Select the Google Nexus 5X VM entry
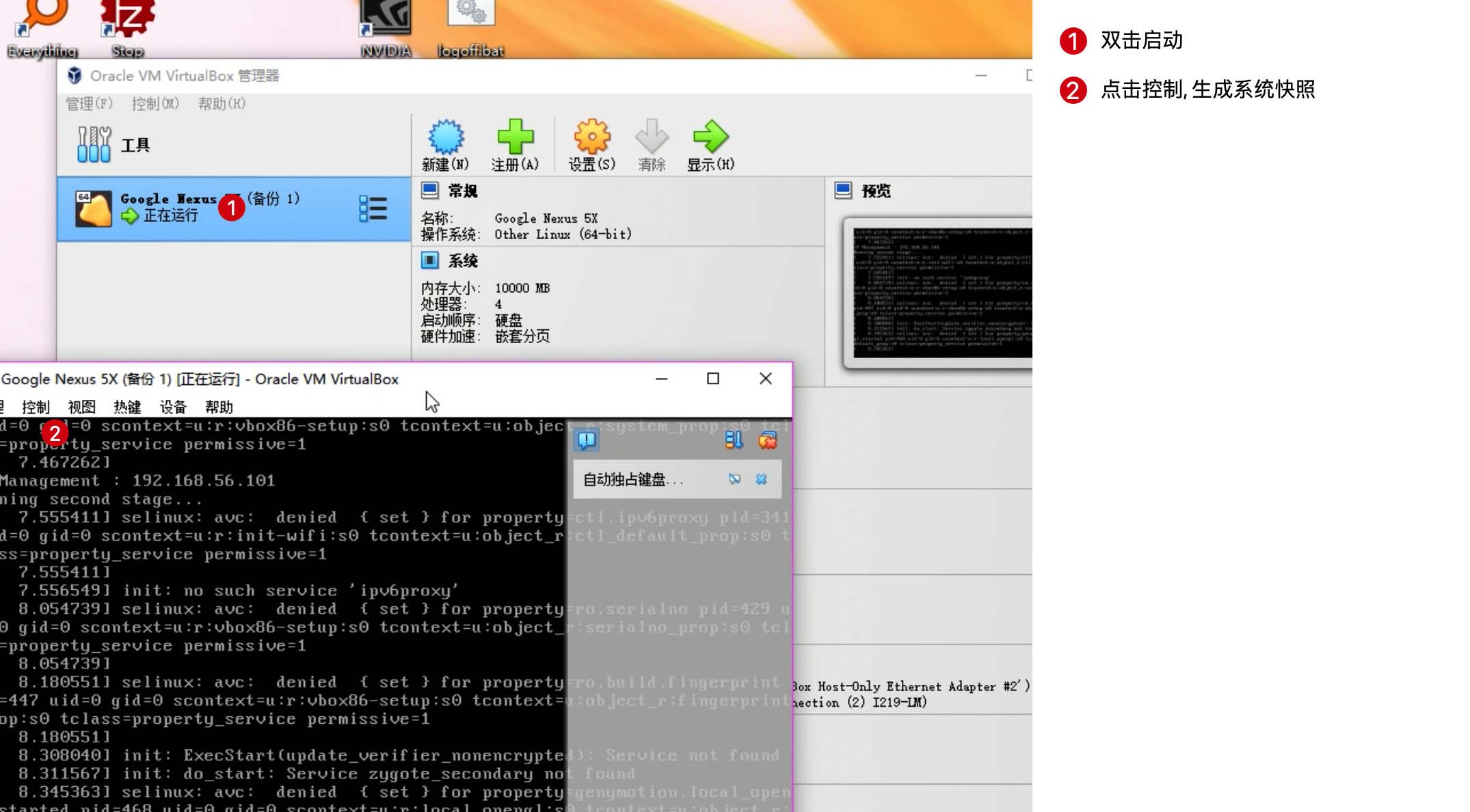This screenshot has width=1470, height=812. (x=205, y=208)
